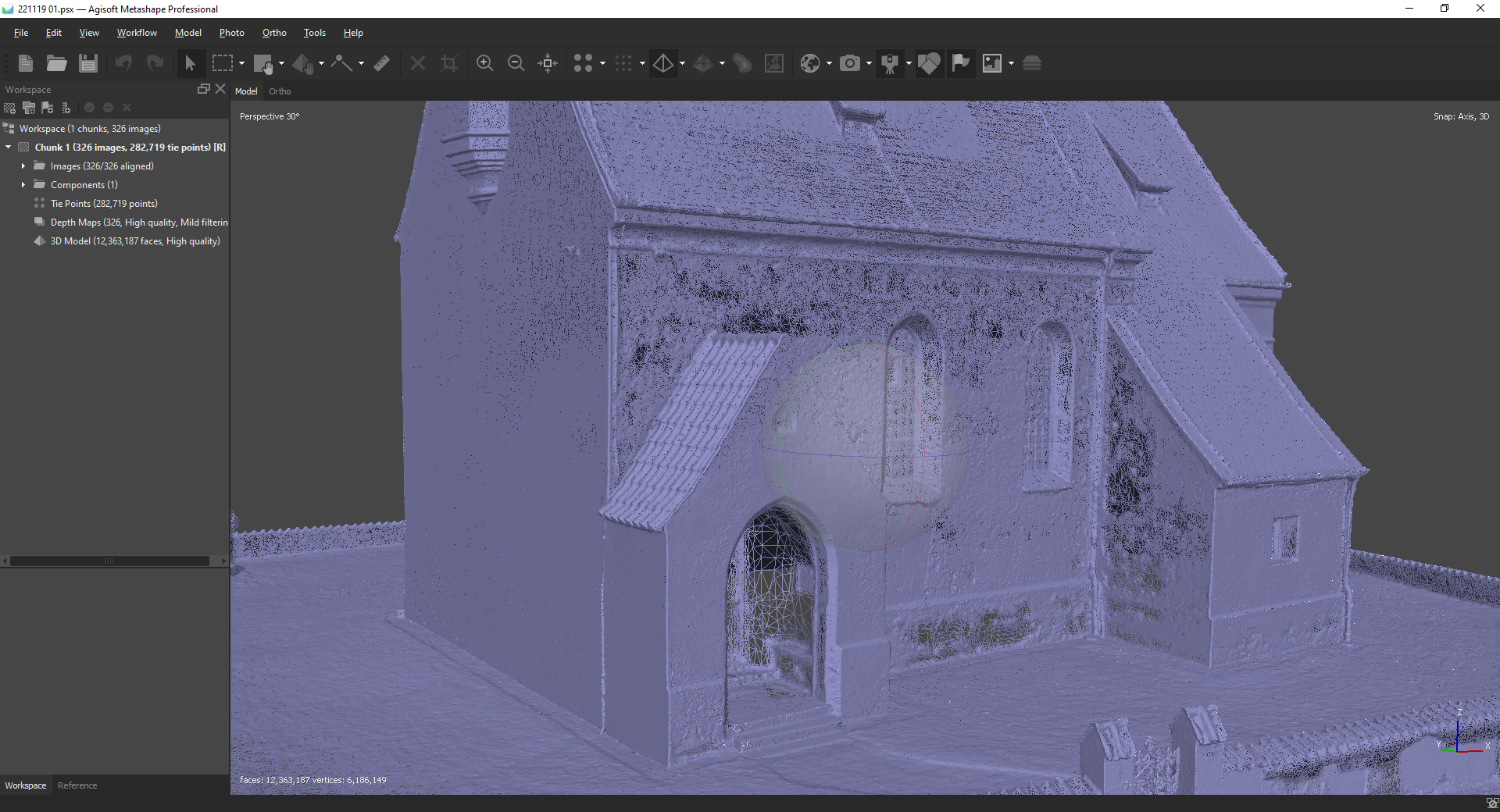Click the Reset View icon
Image resolution: width=1500 pixels, height=812 pixels.
tap(548, 63)
